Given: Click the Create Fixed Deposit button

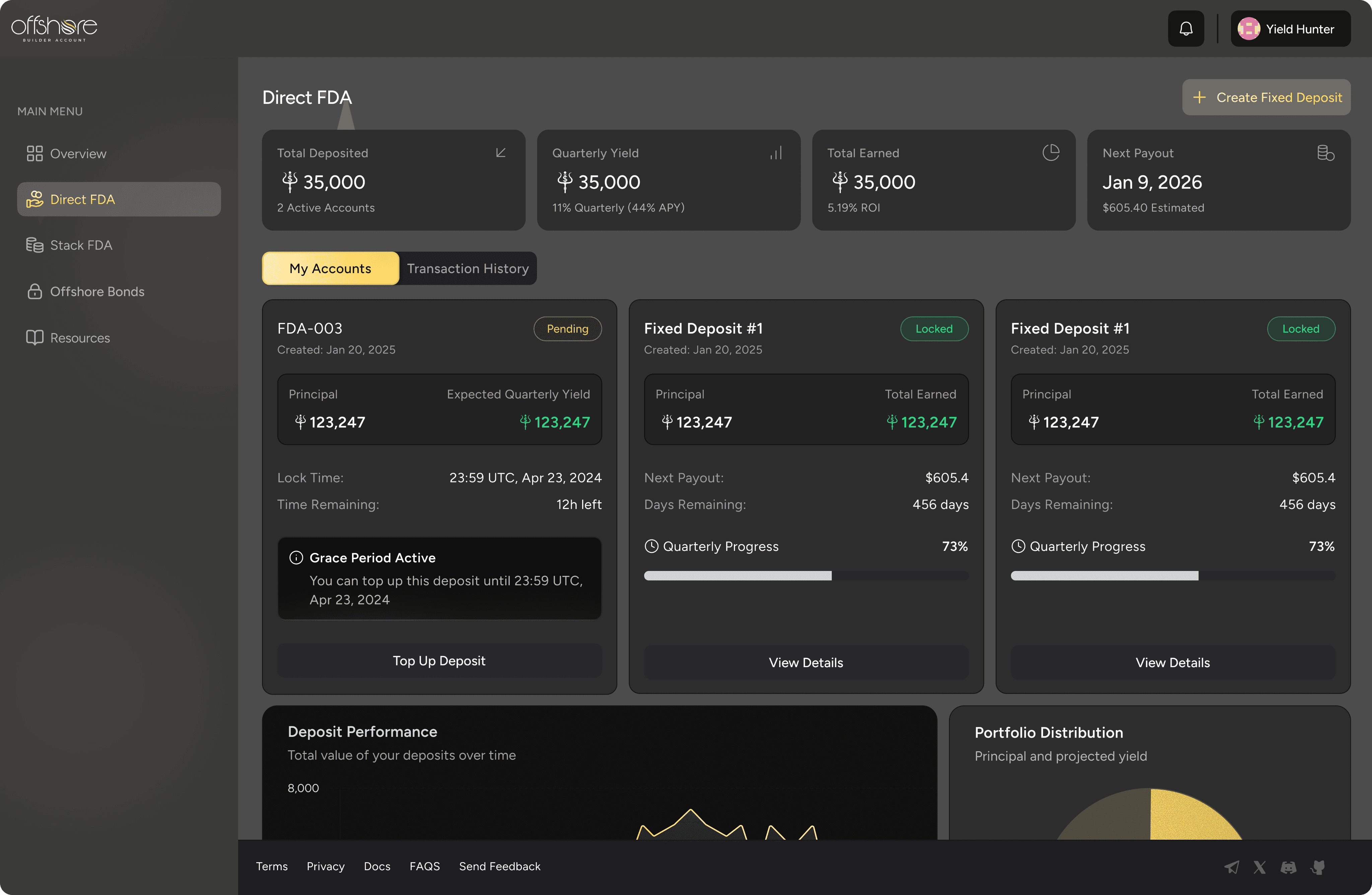Looking at the screenshot, I should click(x=1266, y=98).
